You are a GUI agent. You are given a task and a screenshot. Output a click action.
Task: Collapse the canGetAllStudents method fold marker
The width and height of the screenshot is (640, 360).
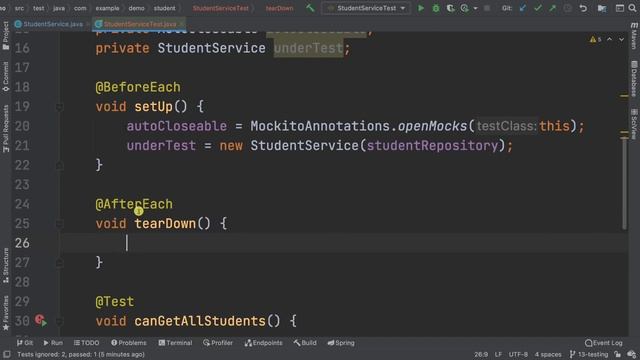pyautogui.click(x=59, y=321)
